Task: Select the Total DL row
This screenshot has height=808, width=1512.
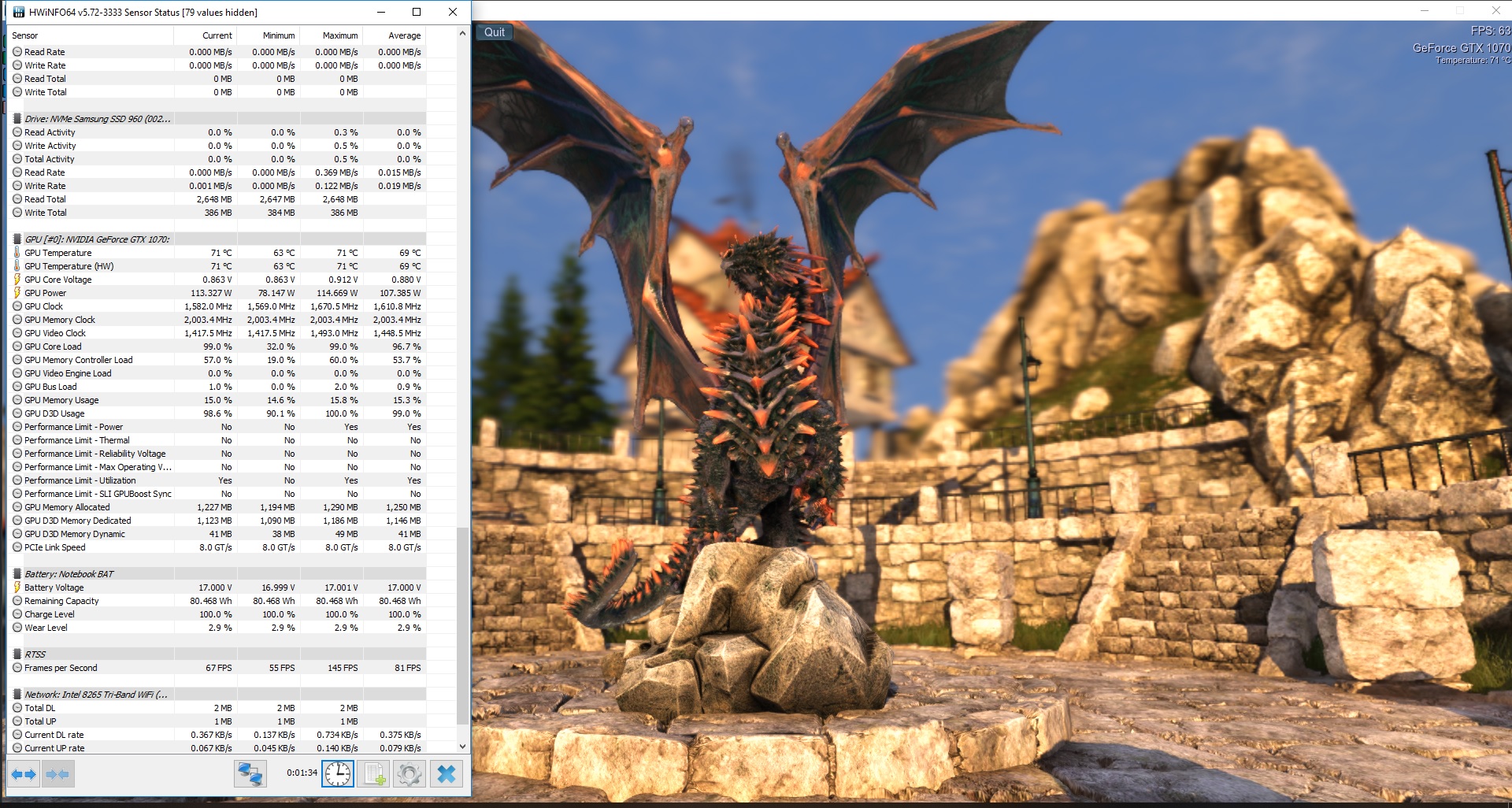Action: (x=217, y=708)
